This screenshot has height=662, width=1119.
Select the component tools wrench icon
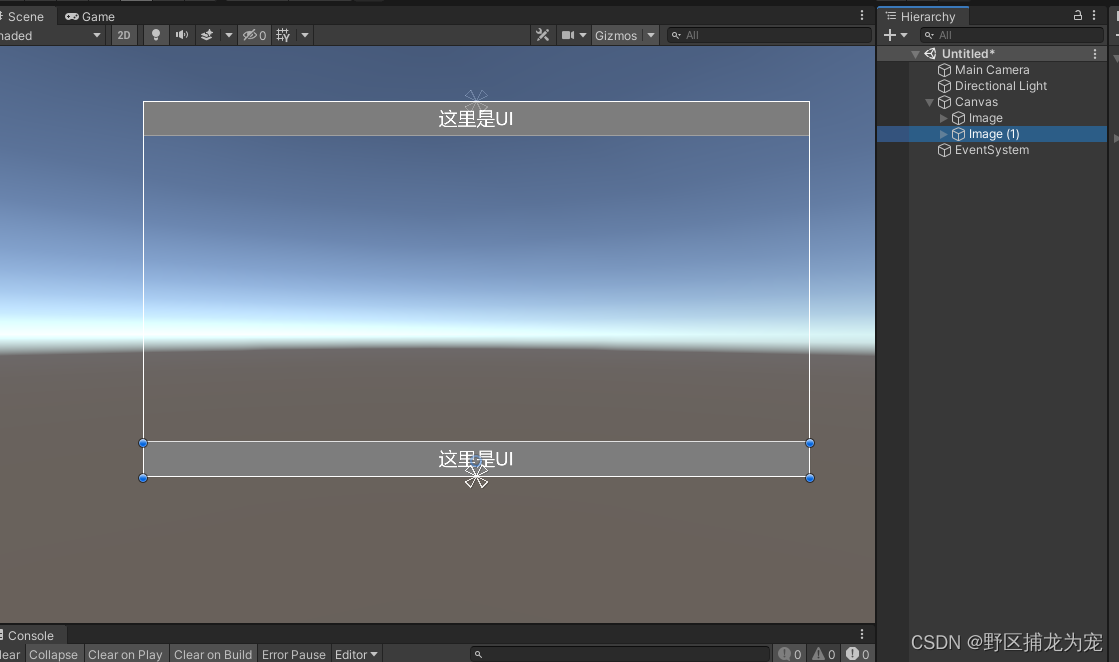(542, 35)
